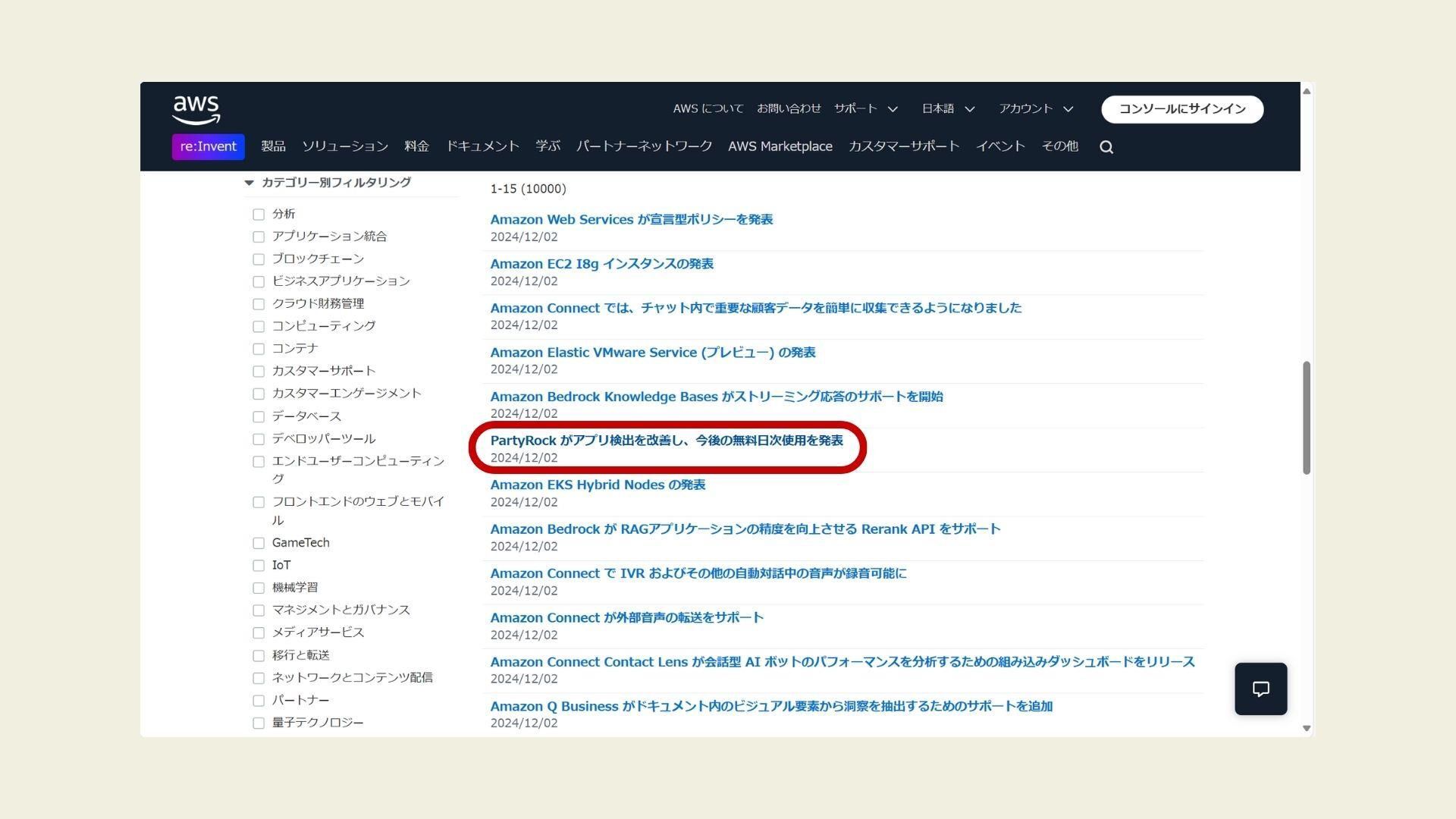Check the コンピューティング checkbox
This screenshot has height=819, width=1456.
[259, 326]
